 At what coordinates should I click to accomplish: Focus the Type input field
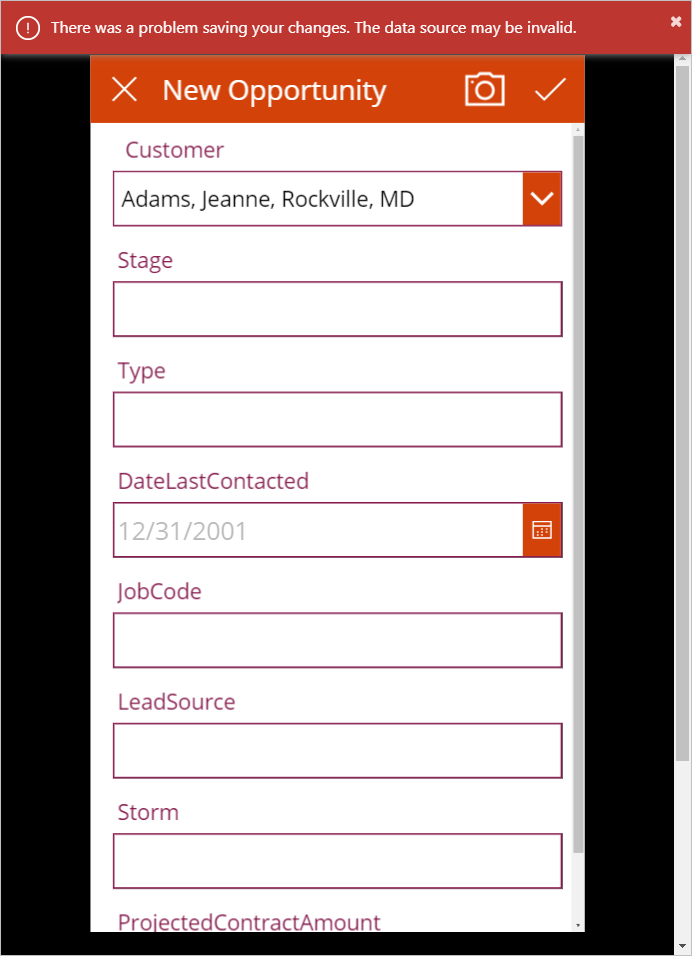click(x=337, y=419)
